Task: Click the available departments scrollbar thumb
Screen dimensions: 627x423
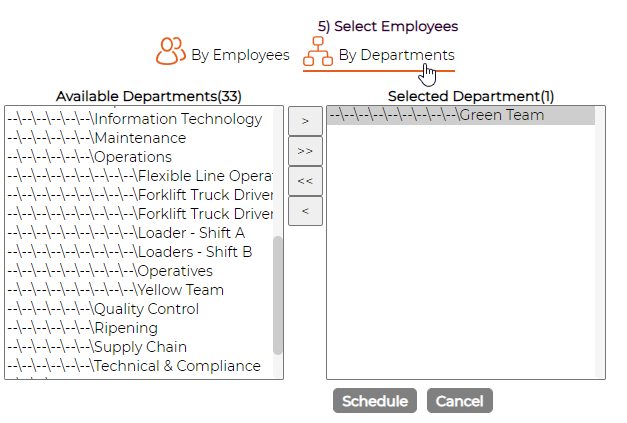Action: pyautogui.click(x=278, y=295)
